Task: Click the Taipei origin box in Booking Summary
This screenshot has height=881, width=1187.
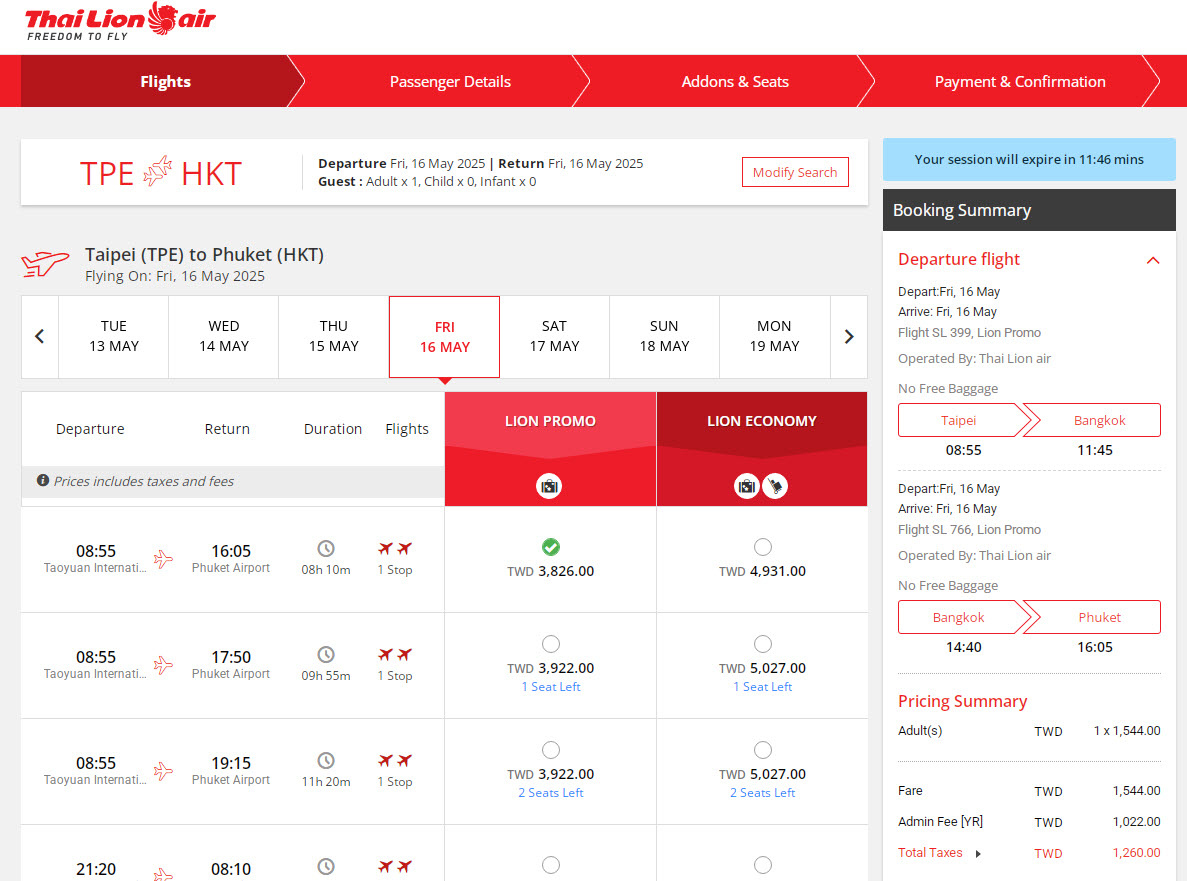Action: [958, 420]
